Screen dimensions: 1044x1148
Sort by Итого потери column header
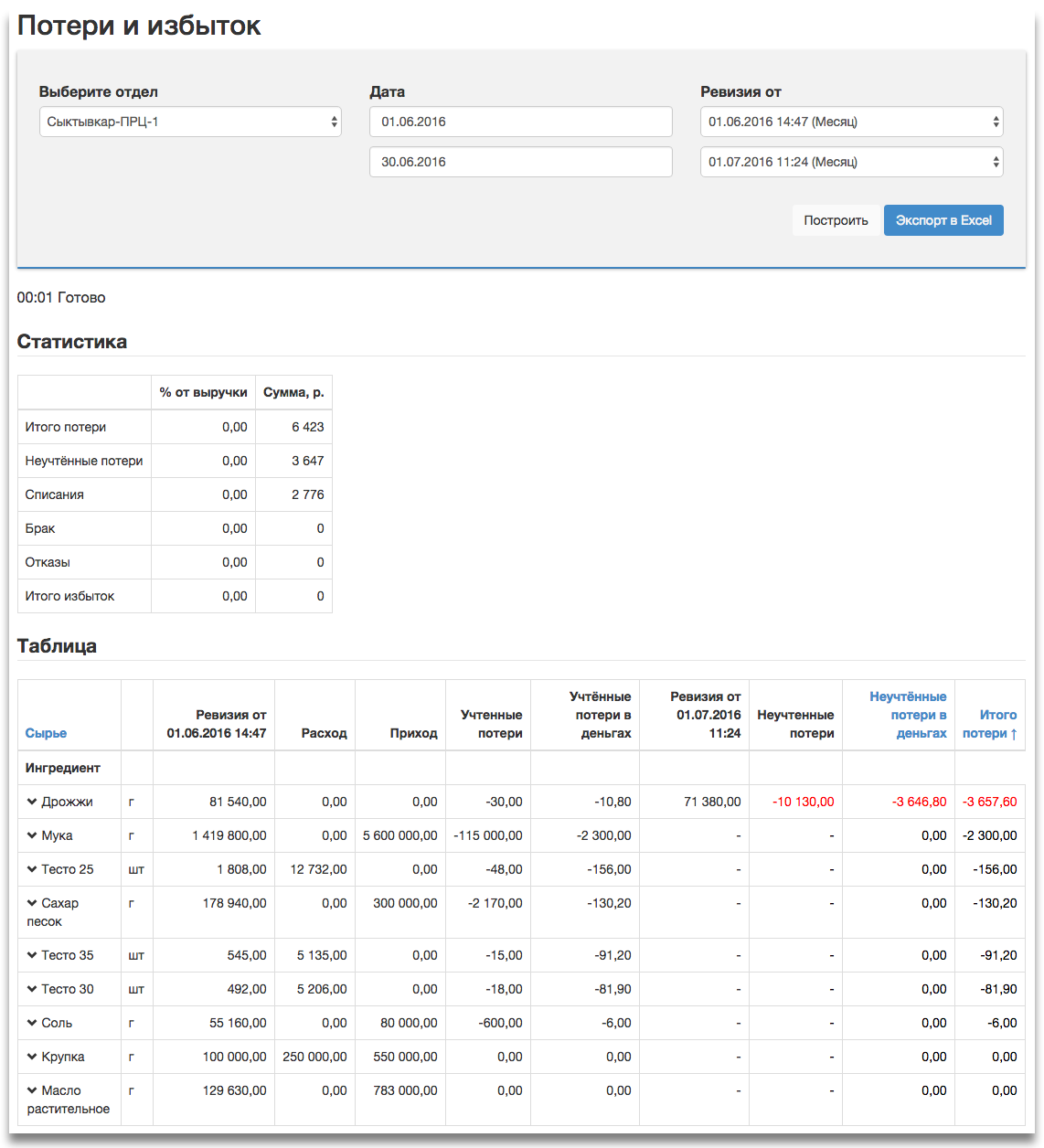point(990,724)
